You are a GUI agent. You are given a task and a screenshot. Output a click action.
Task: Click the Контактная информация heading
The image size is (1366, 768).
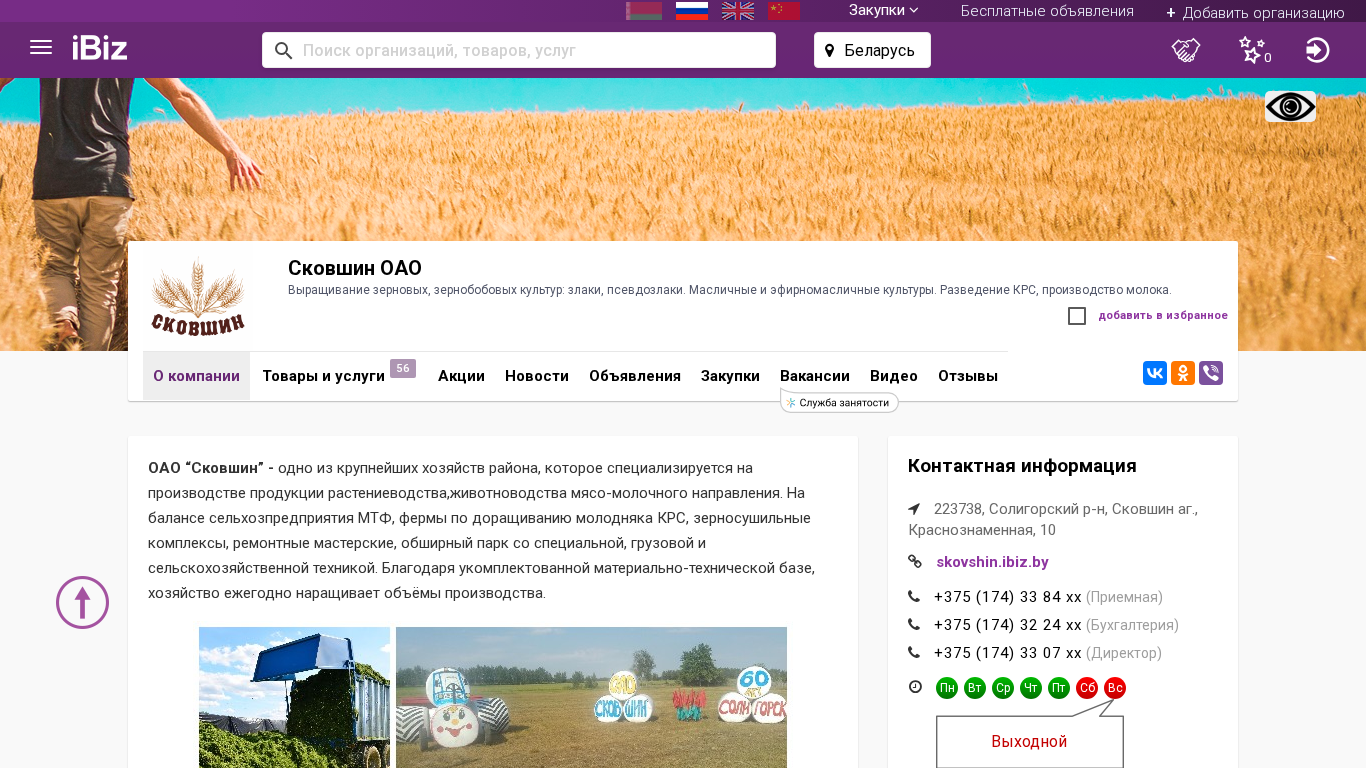[x=1022, y=466]
